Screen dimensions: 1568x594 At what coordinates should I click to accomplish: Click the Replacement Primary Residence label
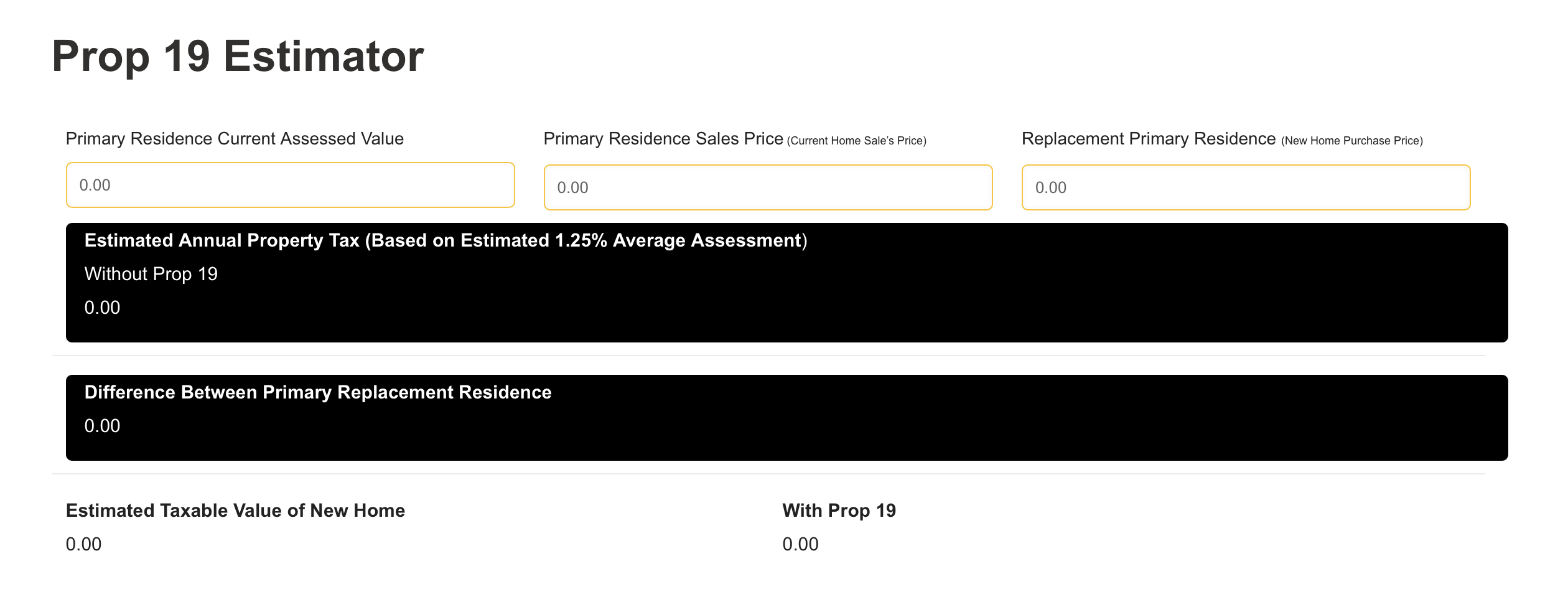point(1148,139)
